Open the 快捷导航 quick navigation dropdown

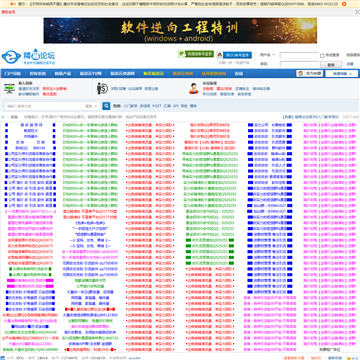(342, 74)
